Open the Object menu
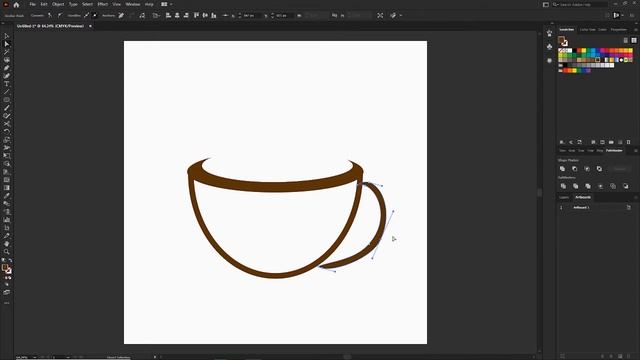The width and height of the screenshot is (640, 360). tap(58, 4)
